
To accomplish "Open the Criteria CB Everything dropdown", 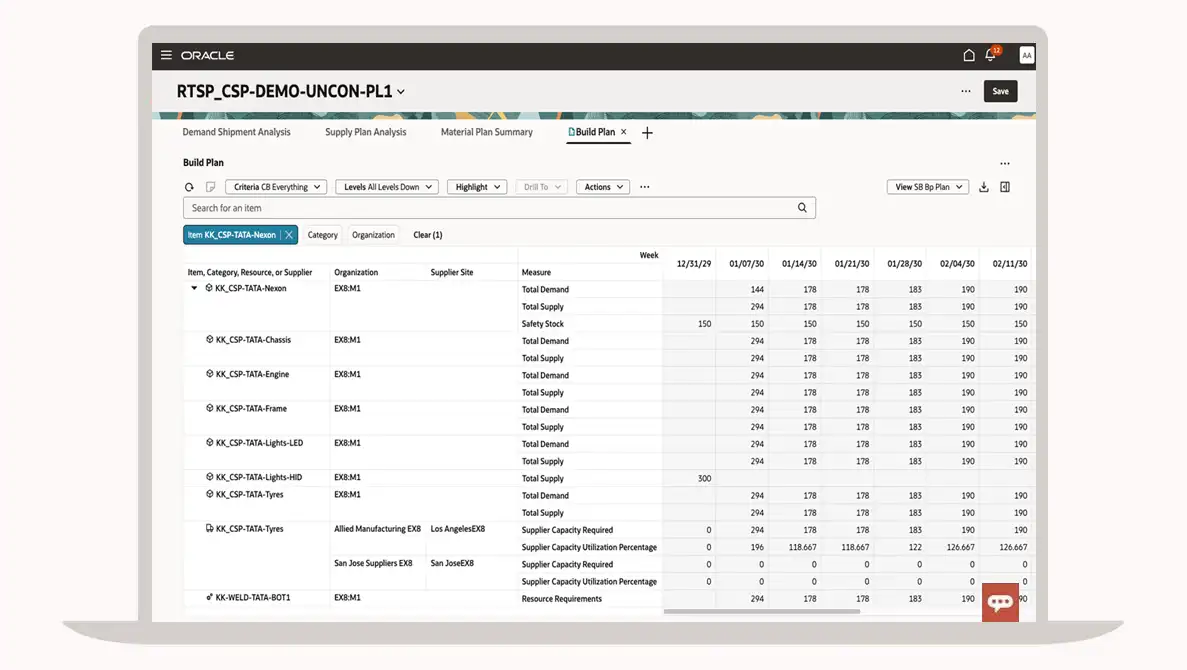I will pos(276,187).
